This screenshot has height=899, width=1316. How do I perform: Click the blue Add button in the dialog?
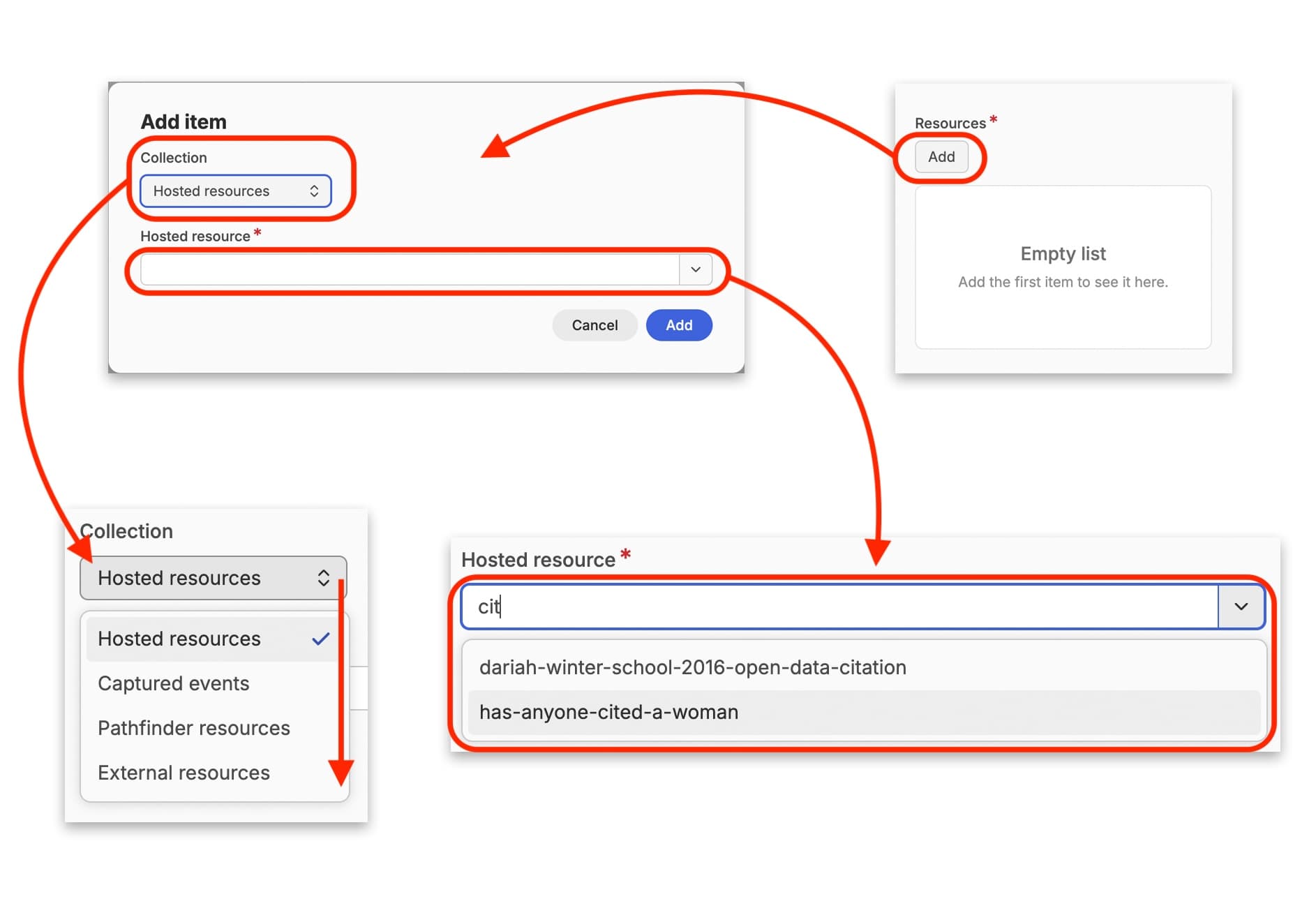coord(678,325)
